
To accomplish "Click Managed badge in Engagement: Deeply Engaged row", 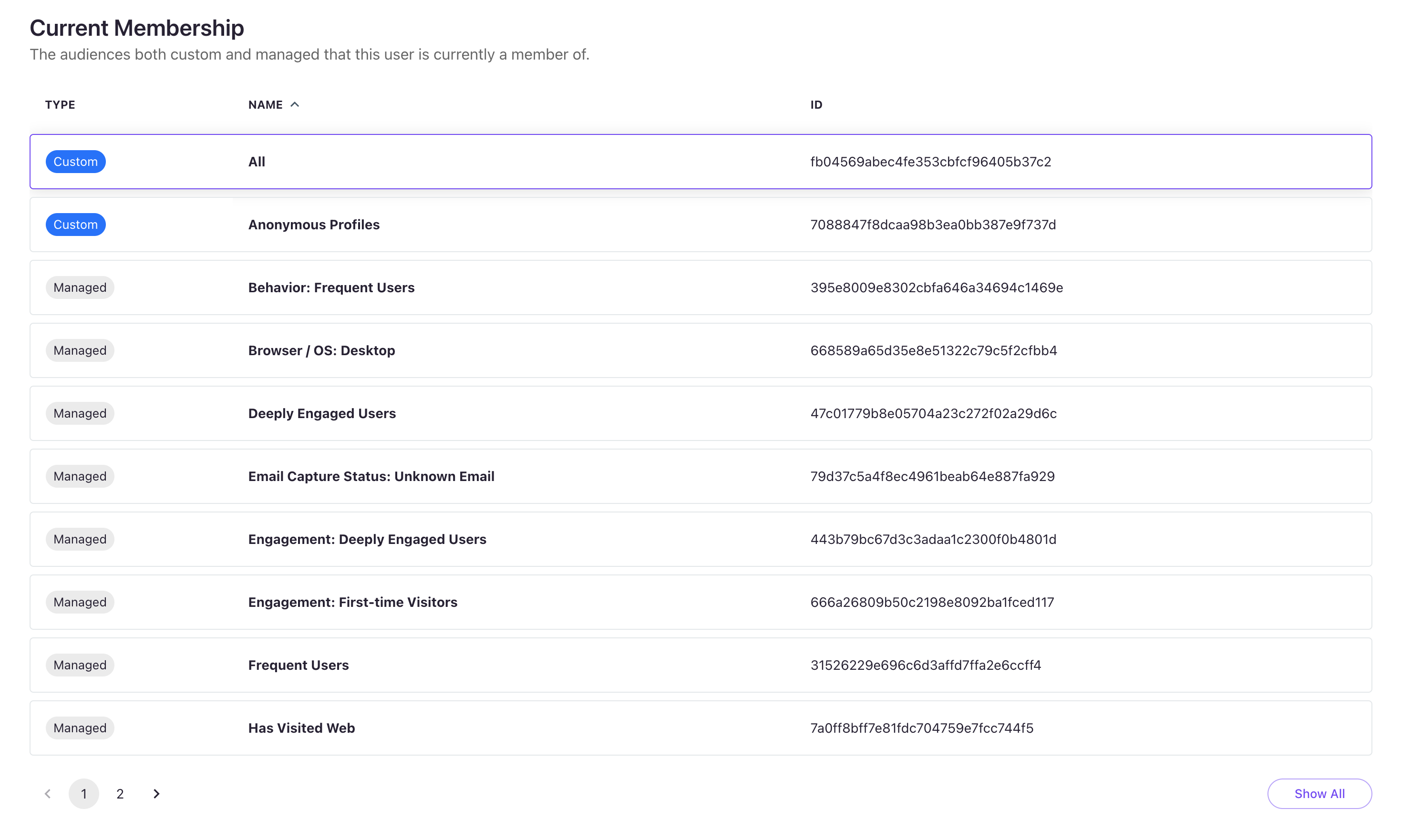I will [80, 539].
